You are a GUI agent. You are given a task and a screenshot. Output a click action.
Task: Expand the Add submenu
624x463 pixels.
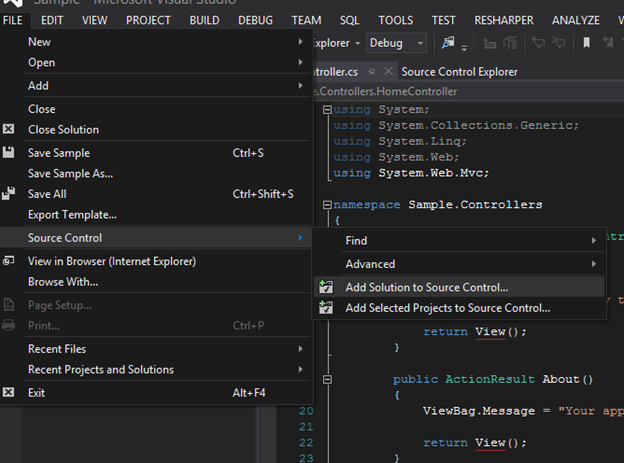(x=300, y=85)
